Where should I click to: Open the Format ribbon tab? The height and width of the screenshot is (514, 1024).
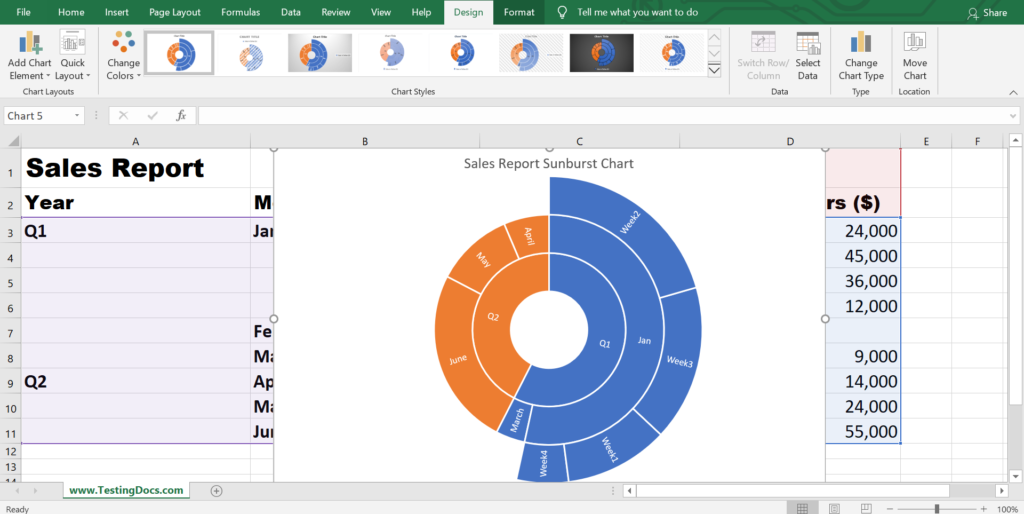519,12
